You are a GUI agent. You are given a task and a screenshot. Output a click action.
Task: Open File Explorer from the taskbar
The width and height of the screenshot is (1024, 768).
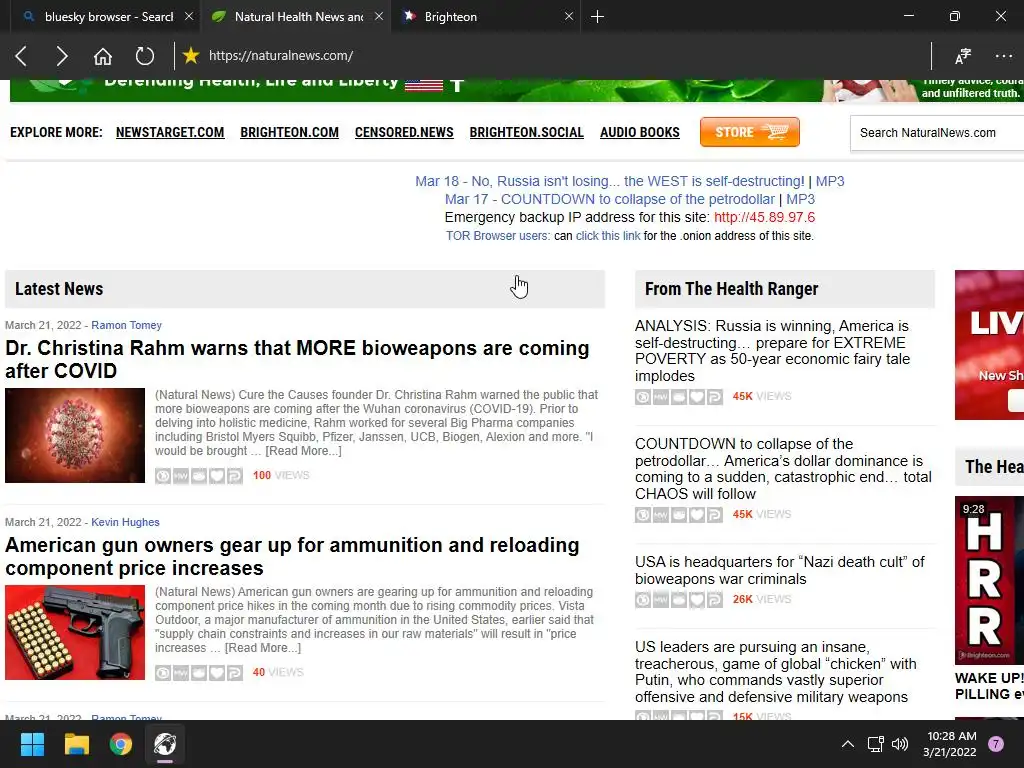(x=76, y=744)
